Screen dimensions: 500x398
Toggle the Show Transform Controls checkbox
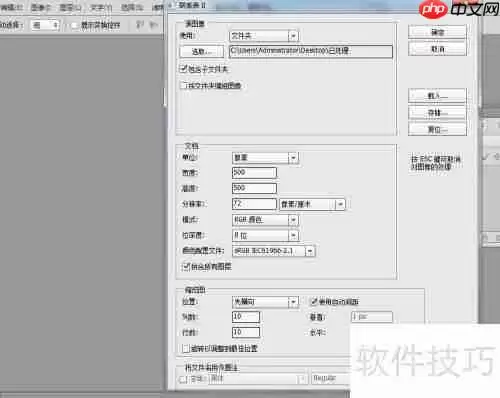click(75, 25)
